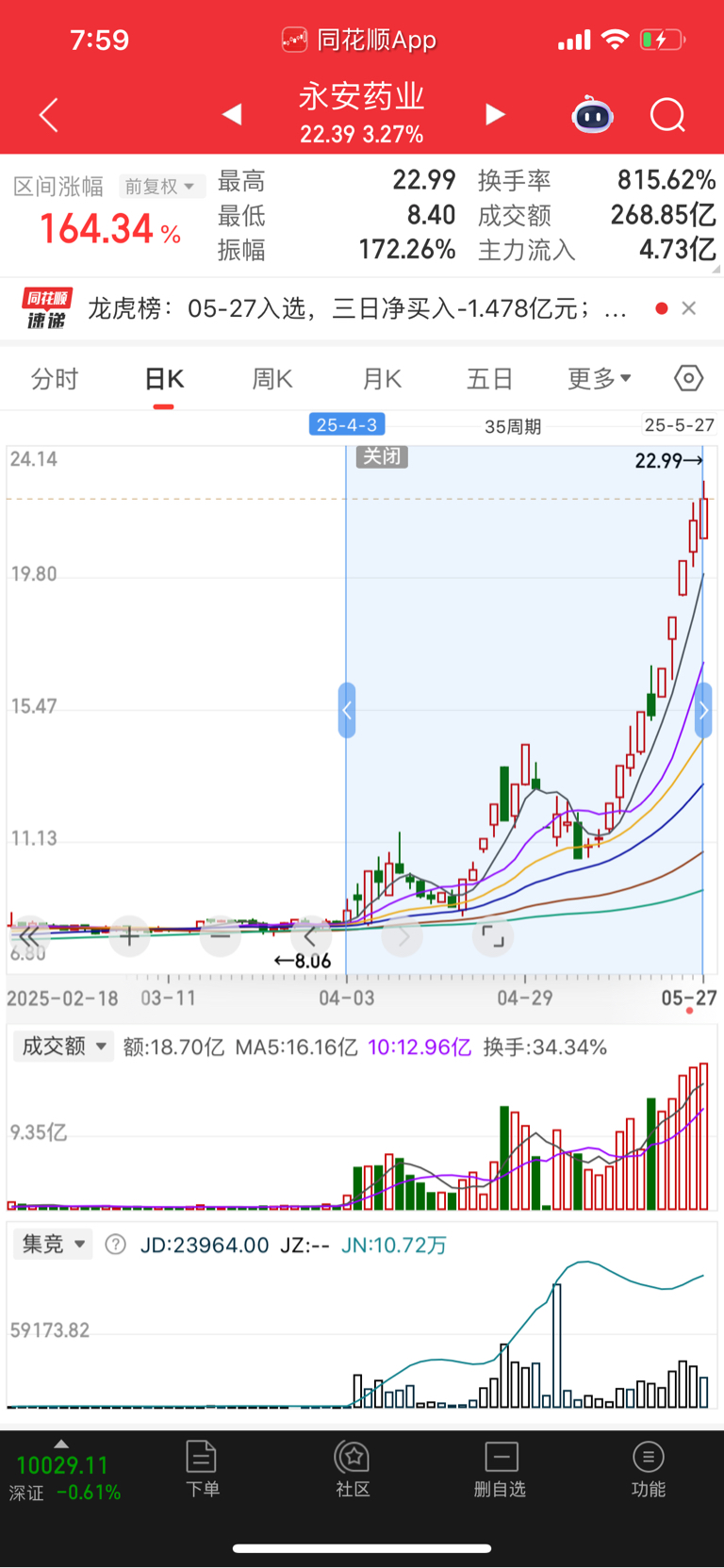Tap the double-left rewind chart control
This screenshot has width=724, height=1568.
coord(29,936)
